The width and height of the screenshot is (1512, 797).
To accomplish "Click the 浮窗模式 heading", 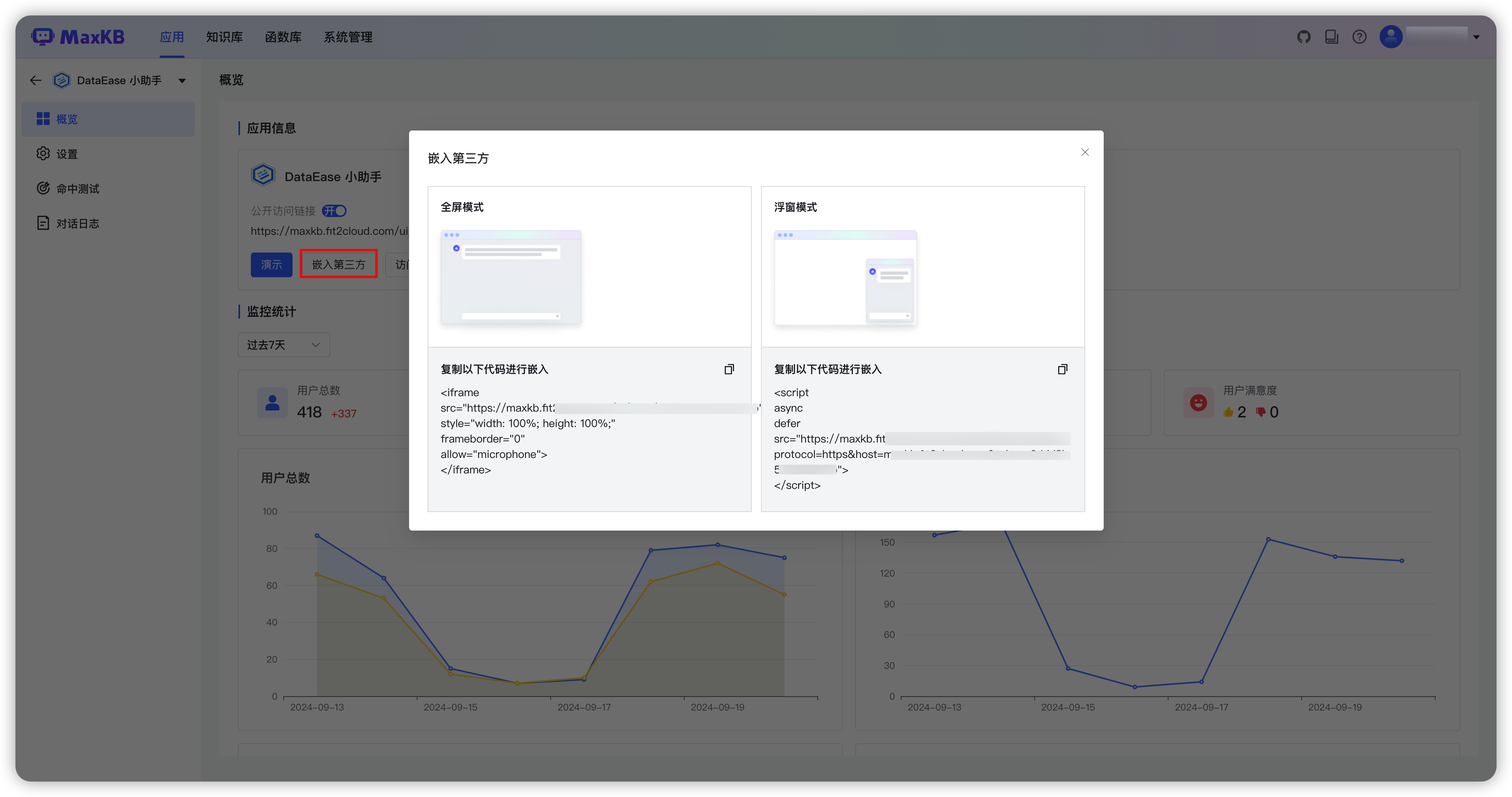I will [x=795, y=207].
